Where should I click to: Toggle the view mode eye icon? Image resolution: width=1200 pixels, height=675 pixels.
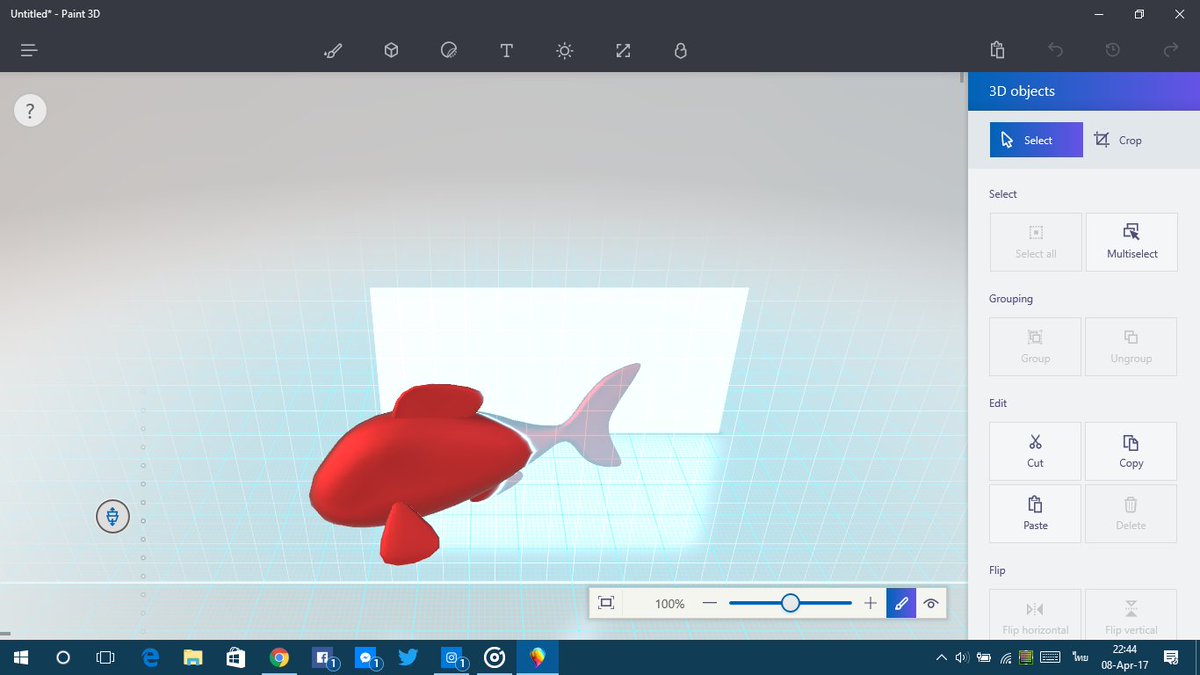931,603
